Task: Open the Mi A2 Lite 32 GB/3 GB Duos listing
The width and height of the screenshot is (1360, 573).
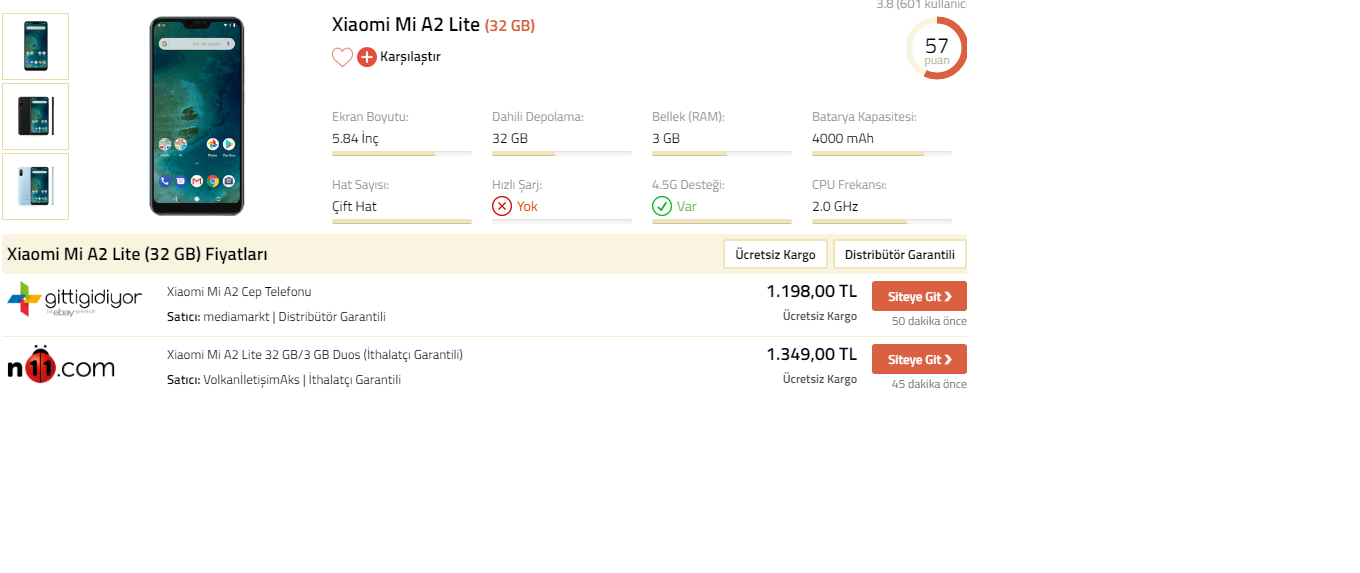Action: [315, 355]
